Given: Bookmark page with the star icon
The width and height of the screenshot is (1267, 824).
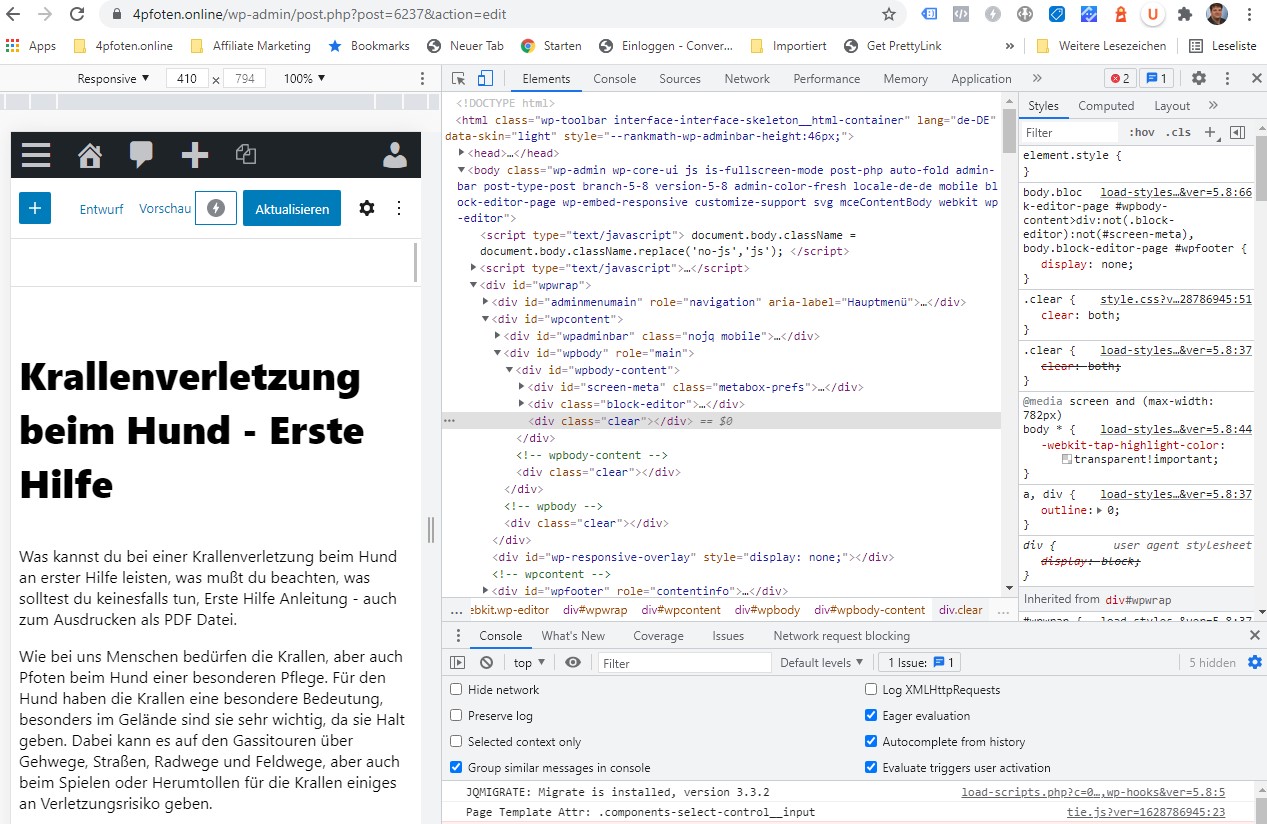Looking at the screenshot, I should pyautogui.click(x=889, y=15).
